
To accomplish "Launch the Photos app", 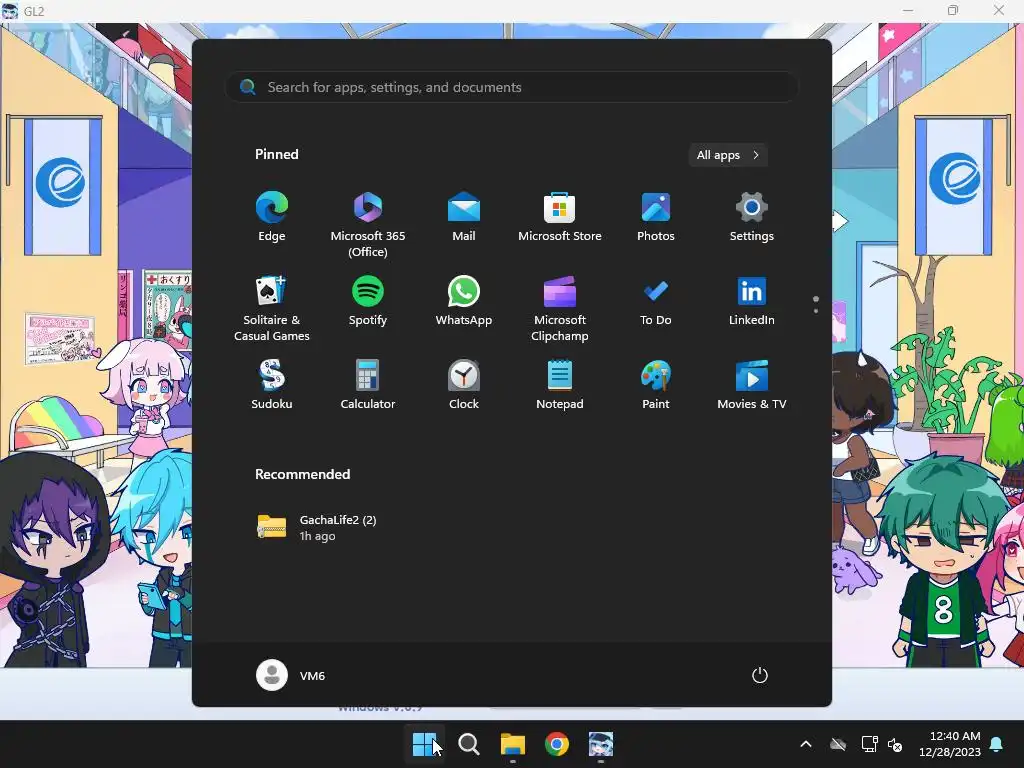I will point(656,217).
